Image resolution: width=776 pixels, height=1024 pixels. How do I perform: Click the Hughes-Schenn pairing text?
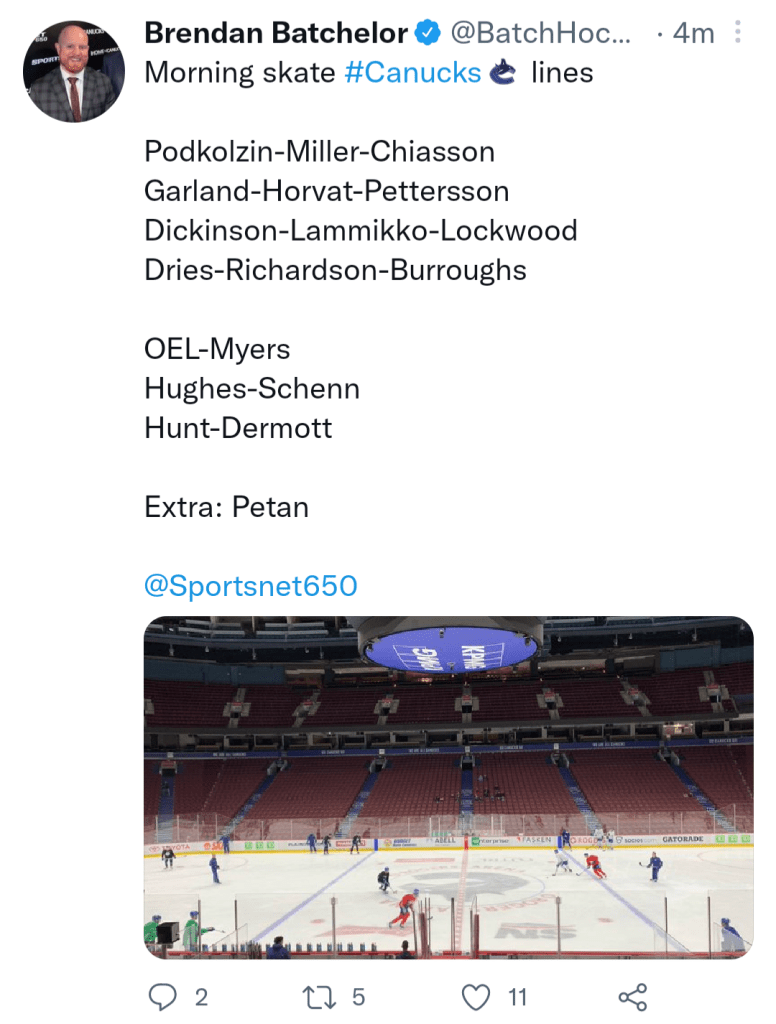coord(252,389)
